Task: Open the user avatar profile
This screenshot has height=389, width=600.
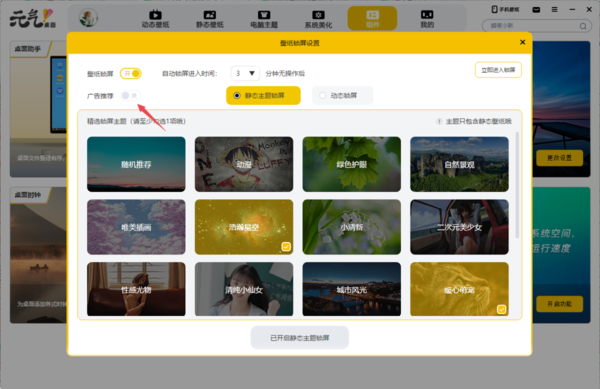Action: click(x=88, y=18)
